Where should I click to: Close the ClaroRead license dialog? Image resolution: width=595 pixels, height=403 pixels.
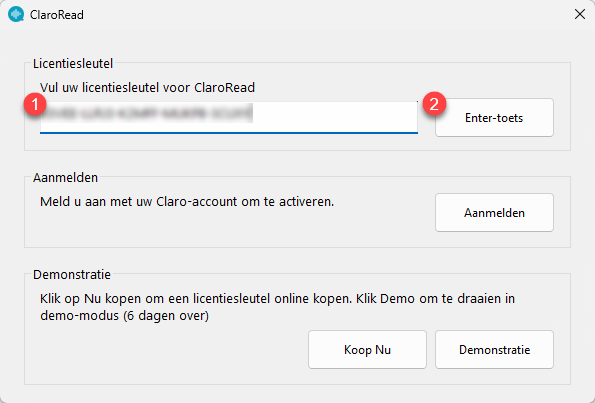tap(579, 14)
